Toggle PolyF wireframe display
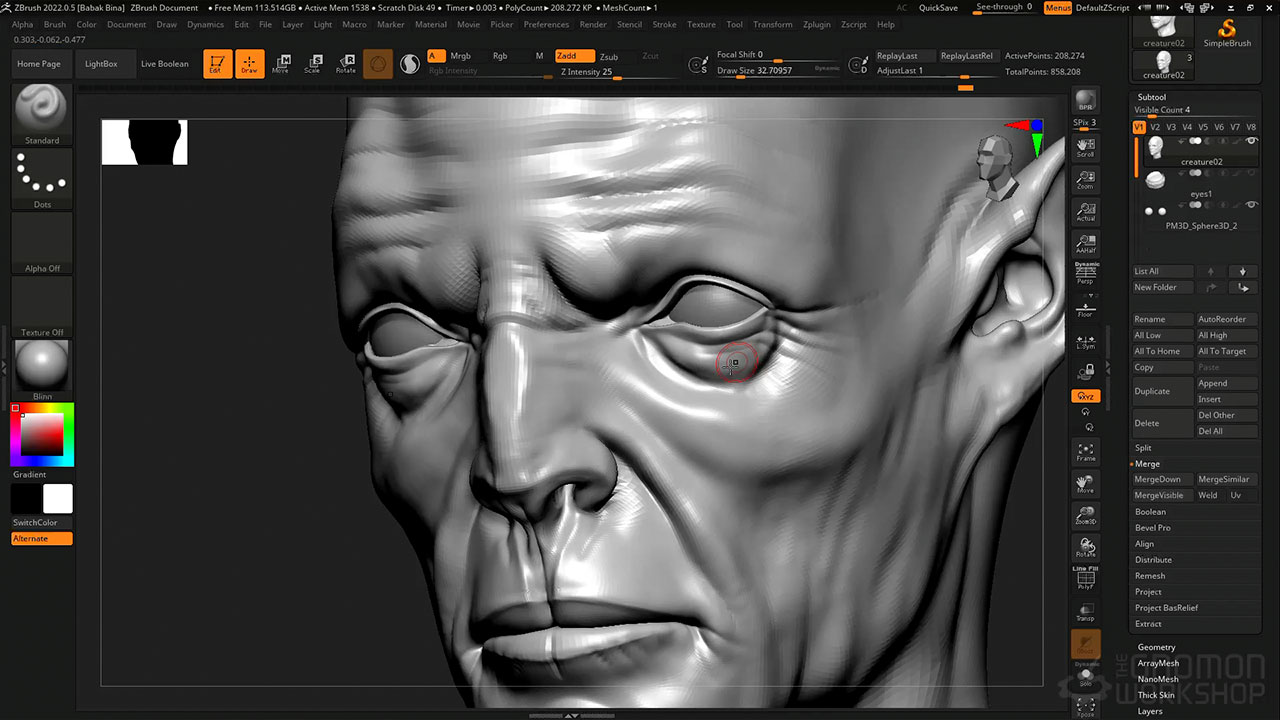This screenshot has width=1280, height=720. 1085,579
